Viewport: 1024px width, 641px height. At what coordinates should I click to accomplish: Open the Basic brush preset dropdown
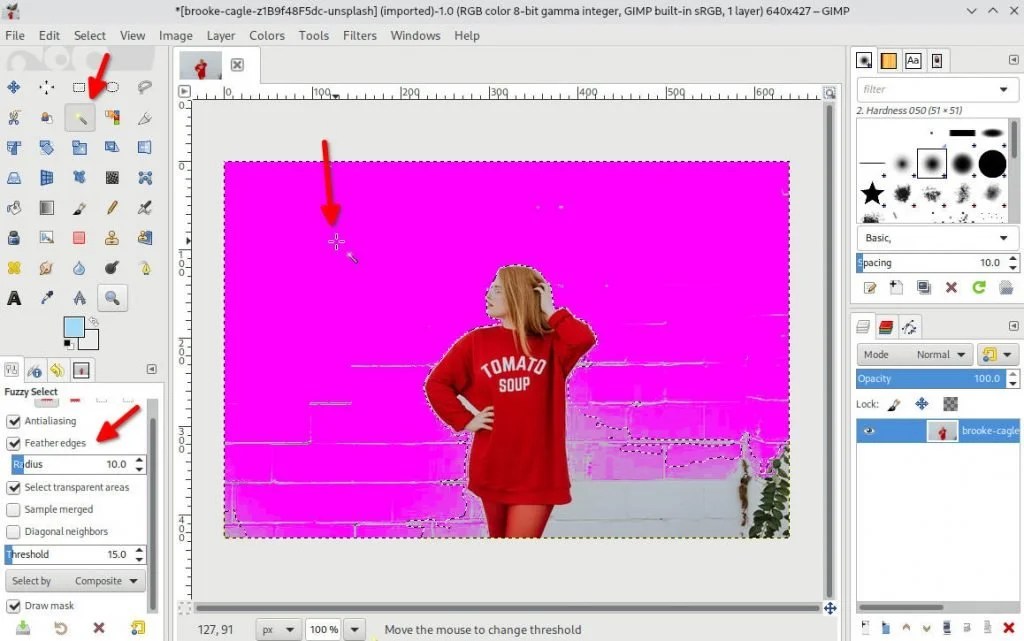click(935, 238)
